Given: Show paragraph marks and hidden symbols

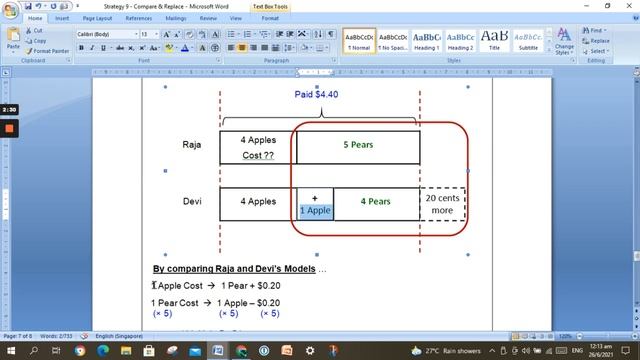Looking at the screenshot, I should [x=331, y=34].
